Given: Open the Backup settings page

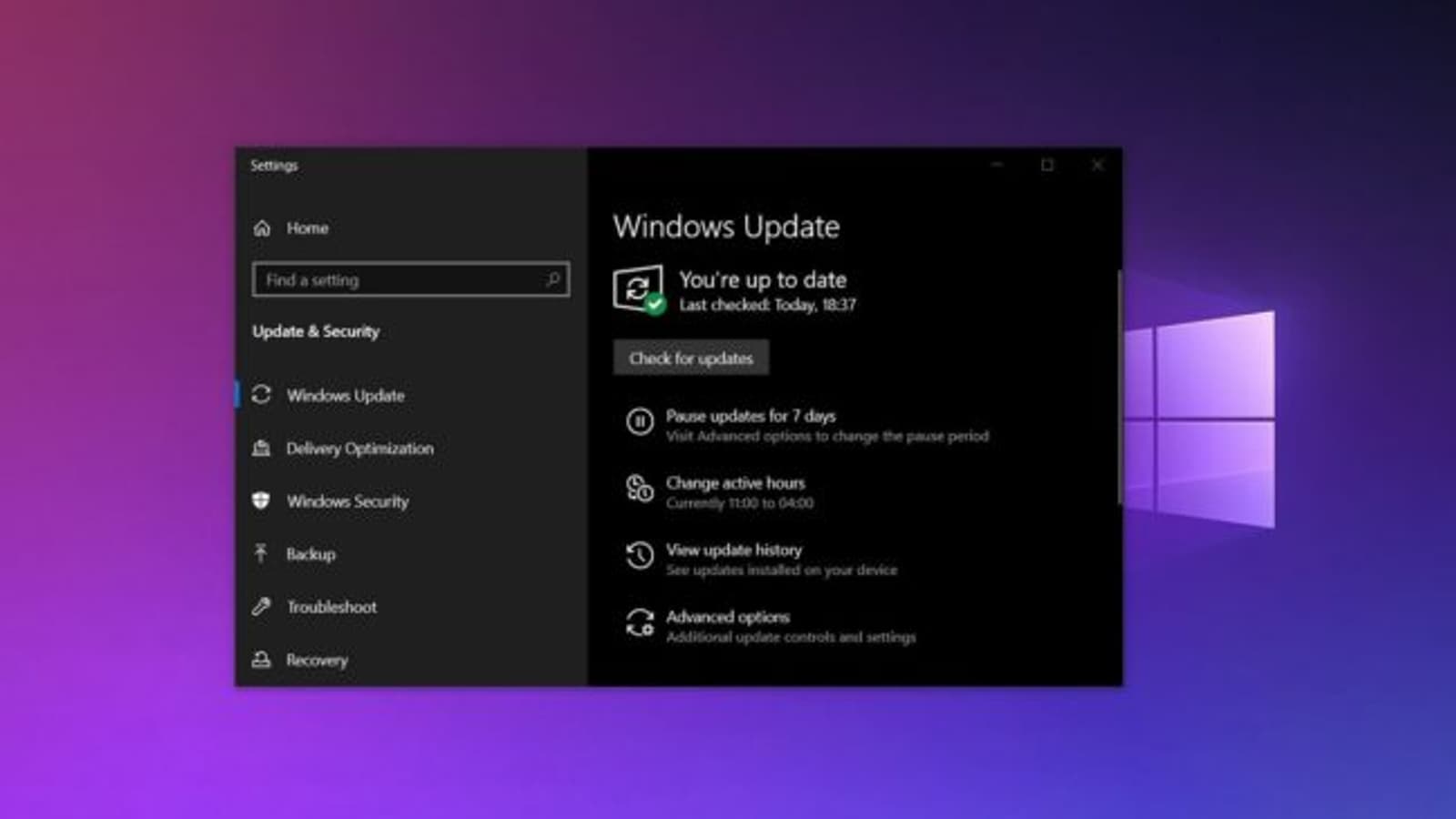Looking at the screenshot, I should (x=310, y=554).
